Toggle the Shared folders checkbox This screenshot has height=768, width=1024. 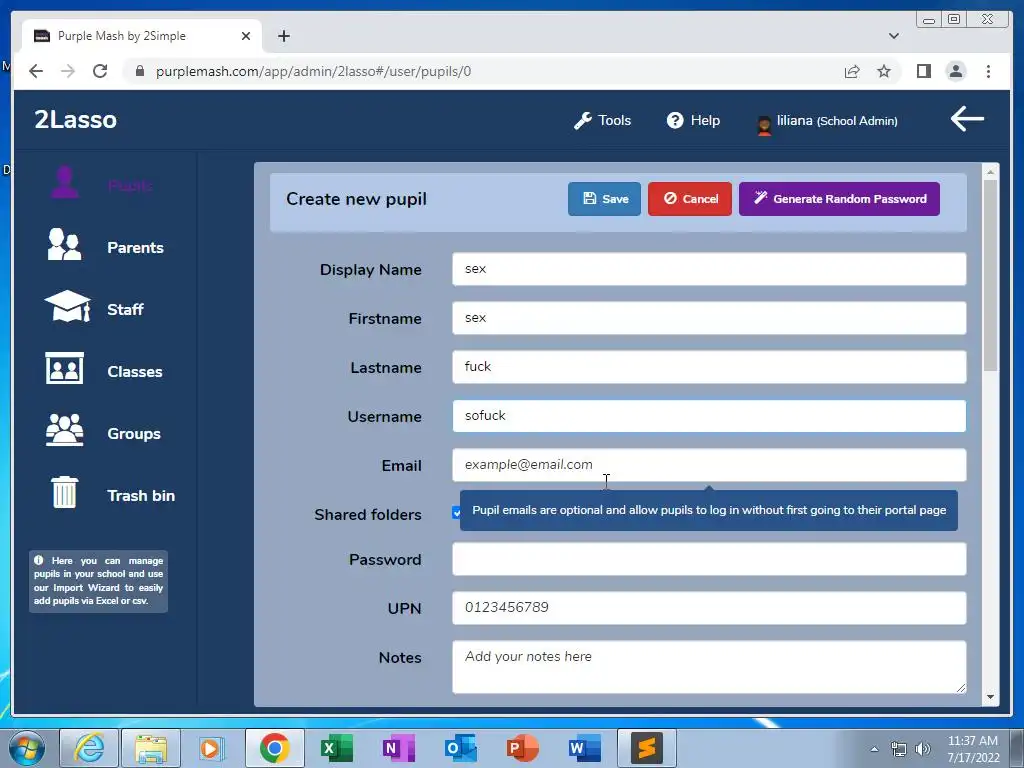(456, 513)
